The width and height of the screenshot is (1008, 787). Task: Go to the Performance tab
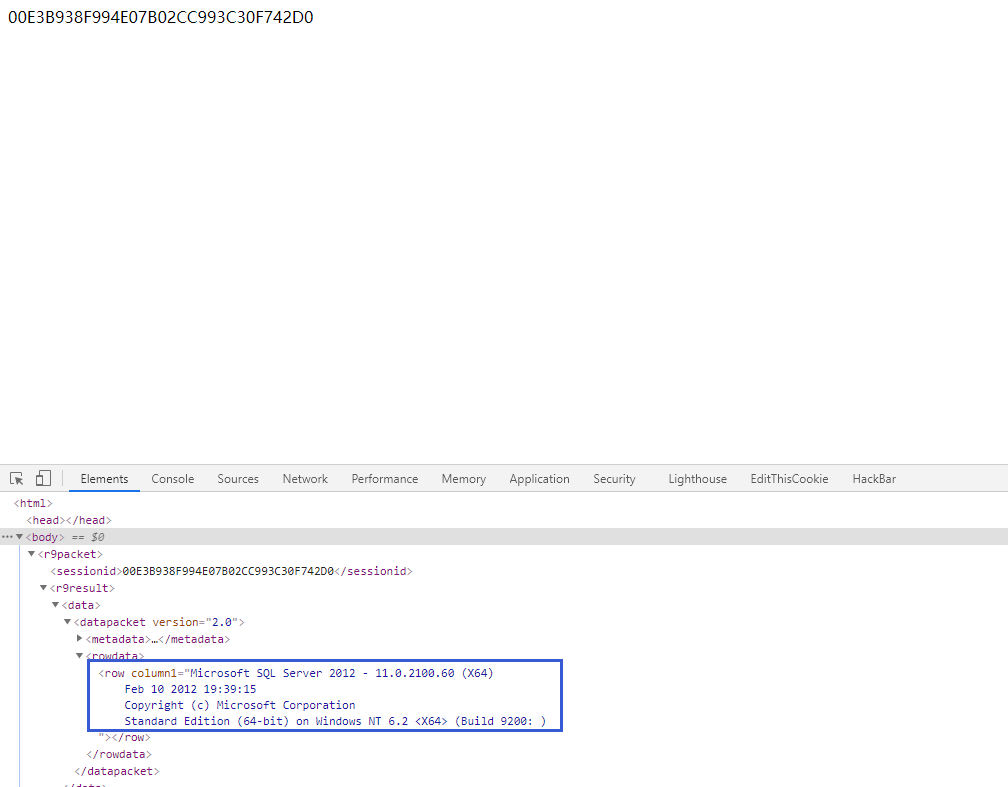384,479
